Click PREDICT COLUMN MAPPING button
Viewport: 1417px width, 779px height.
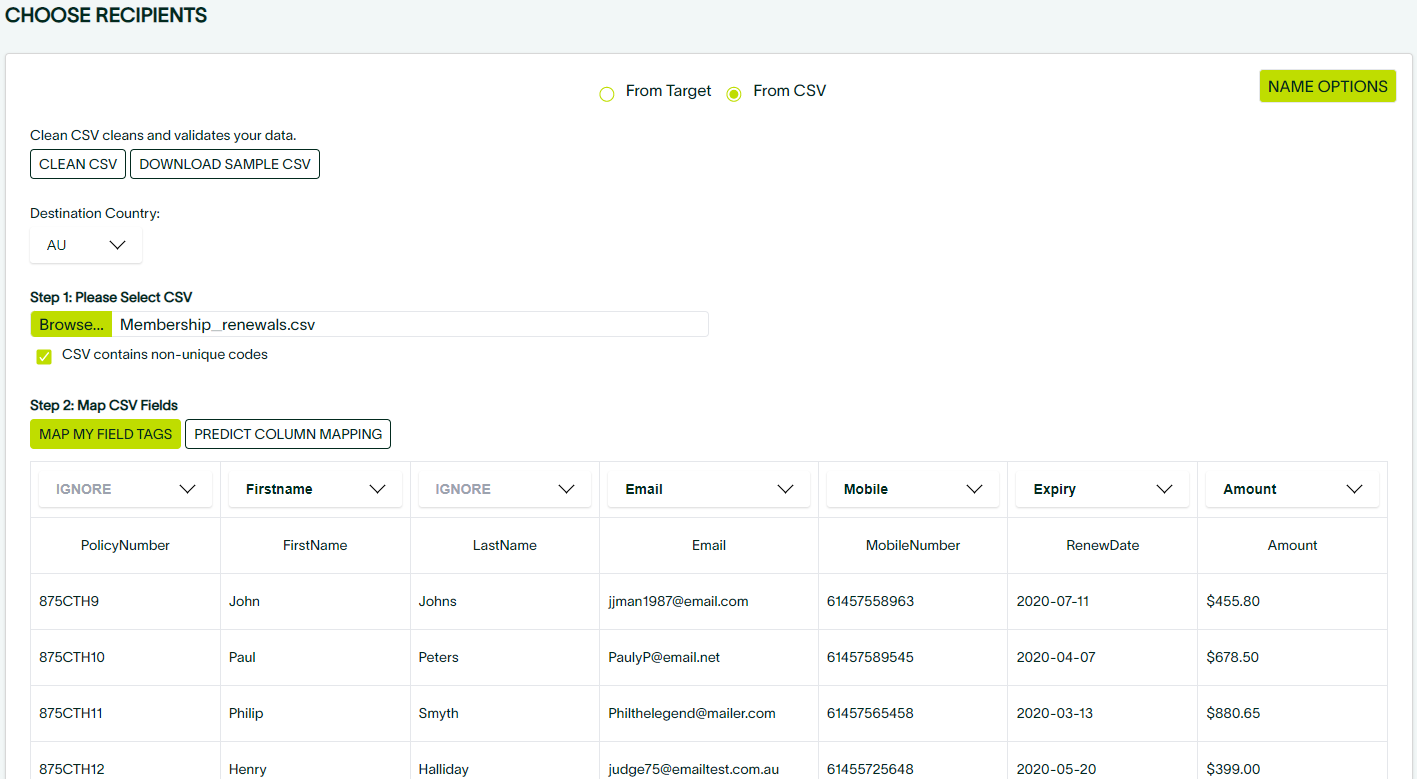coord(288,434)
